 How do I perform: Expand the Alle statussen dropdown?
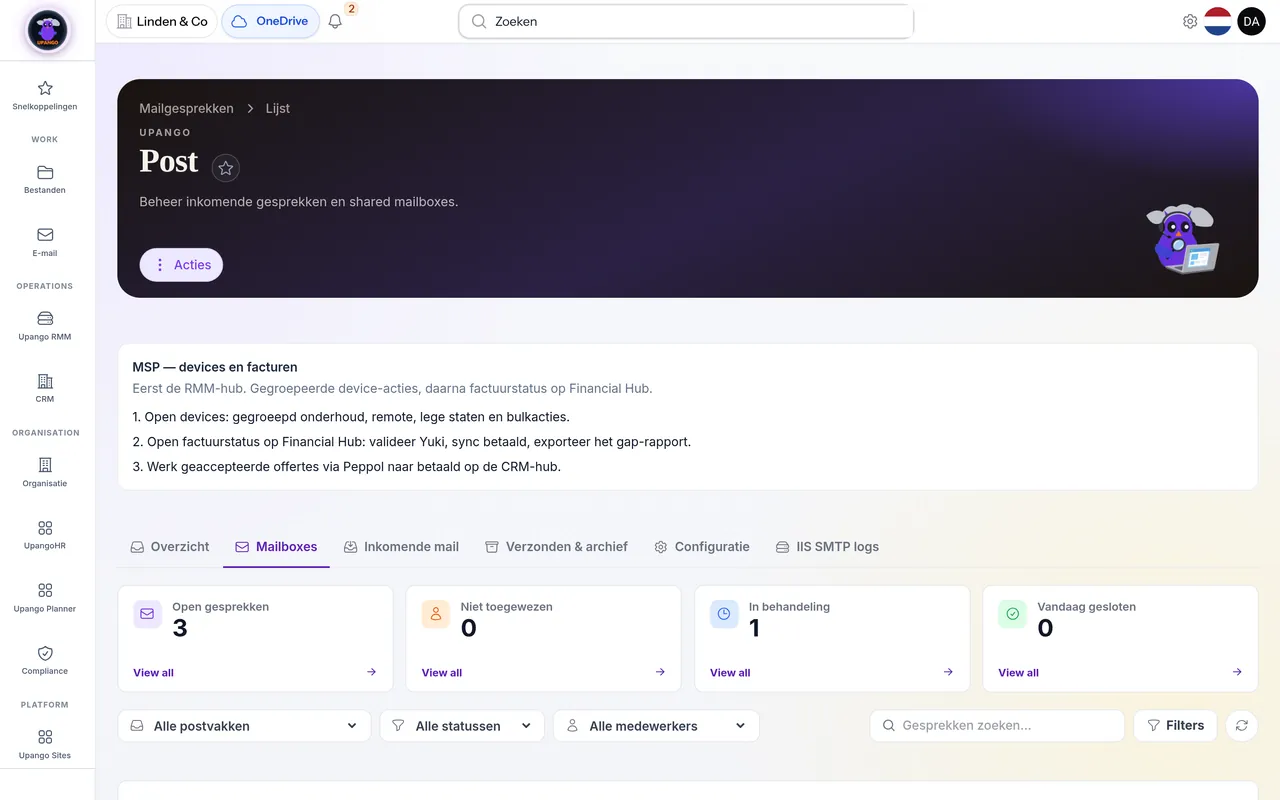click(462, 726)
